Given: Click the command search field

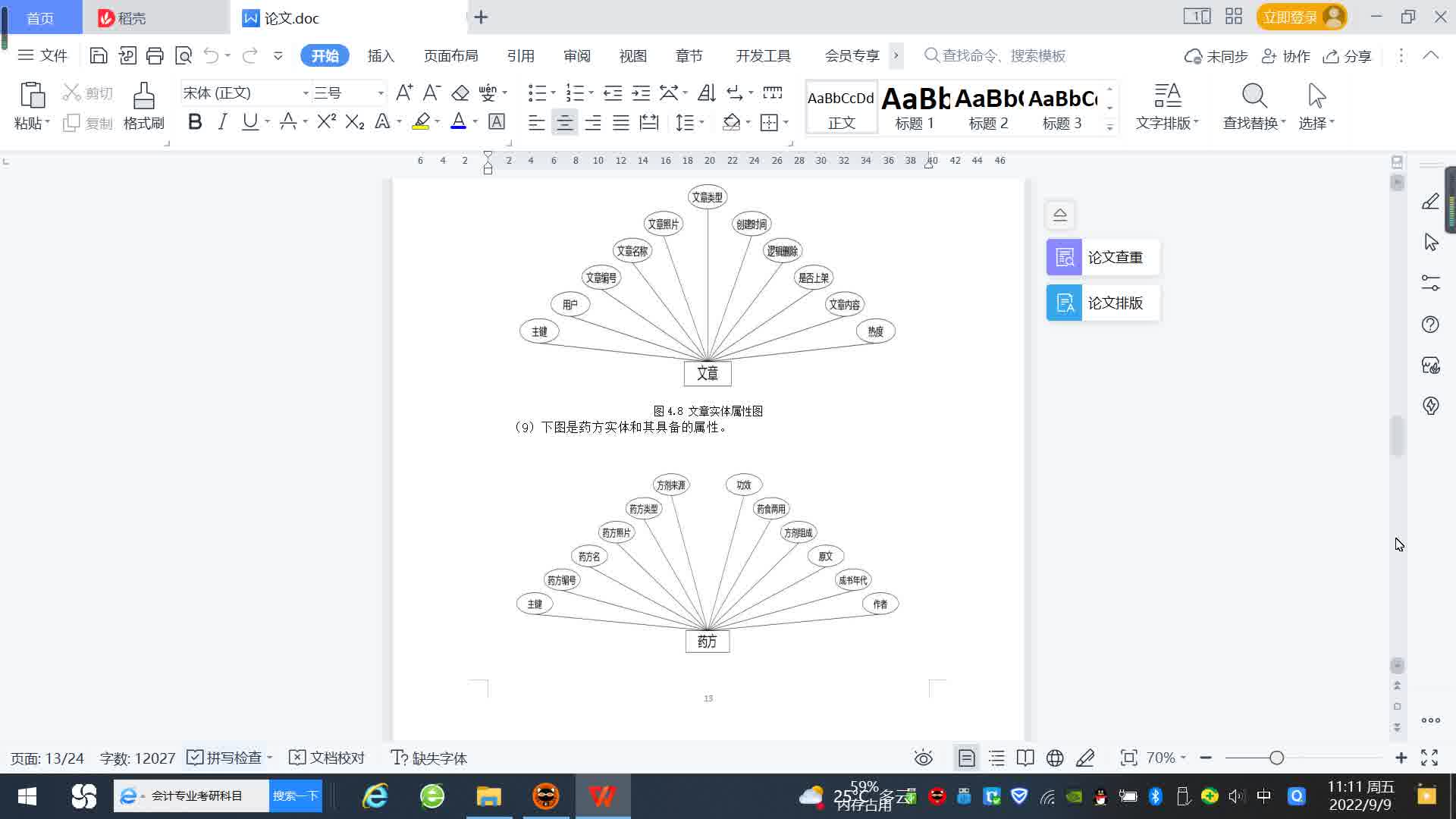Looking at the screenshot, I should [x=995, y=55].
